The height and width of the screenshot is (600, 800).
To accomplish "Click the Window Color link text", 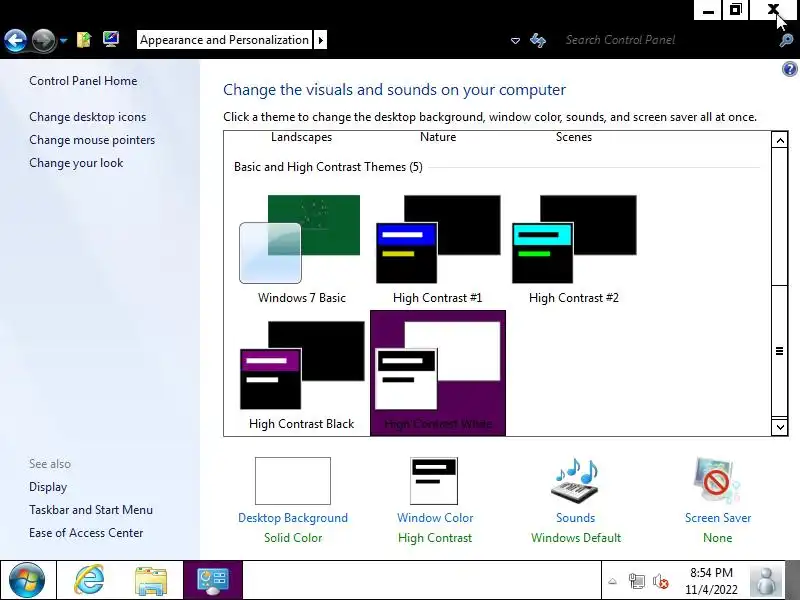I will [435, 518].
